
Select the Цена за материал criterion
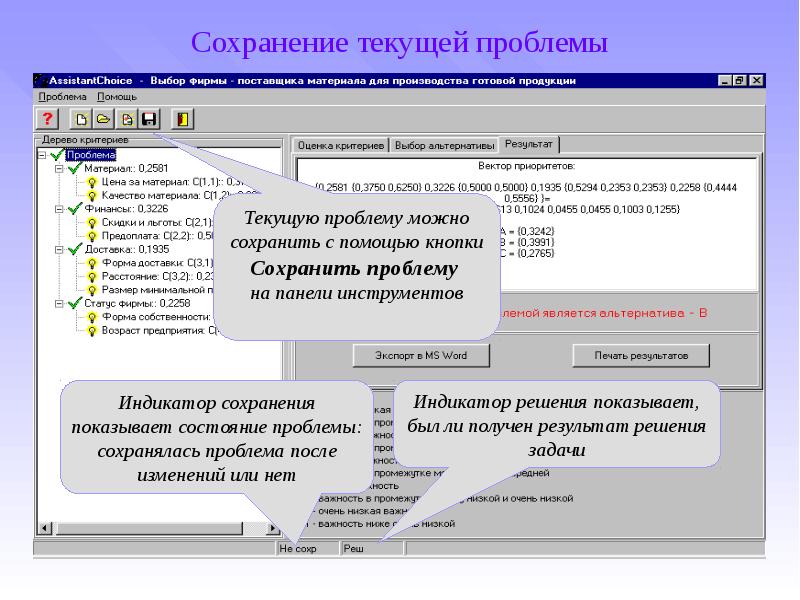click(173, 182)
